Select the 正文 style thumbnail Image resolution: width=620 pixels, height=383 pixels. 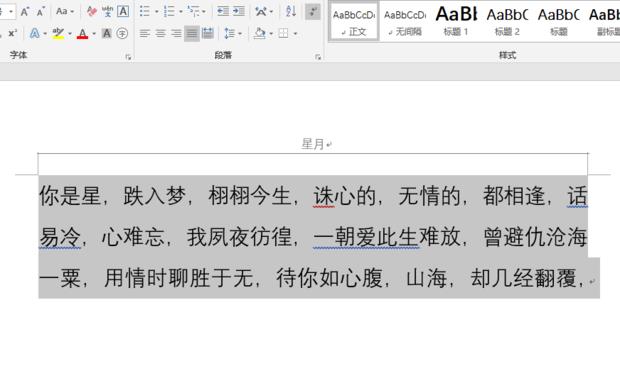click(353, 21)
